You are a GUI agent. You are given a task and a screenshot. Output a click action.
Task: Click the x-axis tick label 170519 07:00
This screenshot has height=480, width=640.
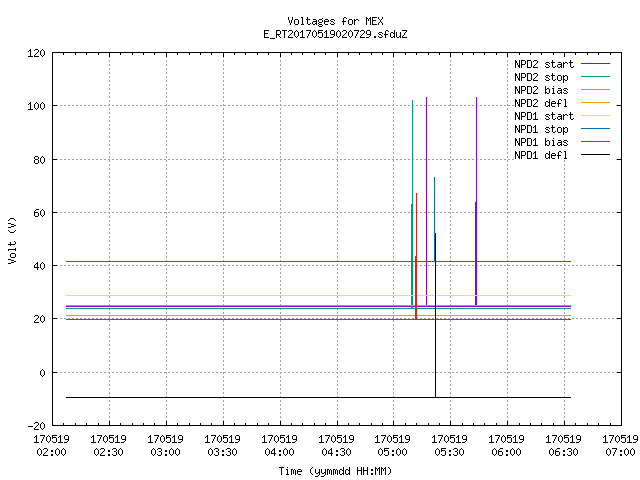620,446
